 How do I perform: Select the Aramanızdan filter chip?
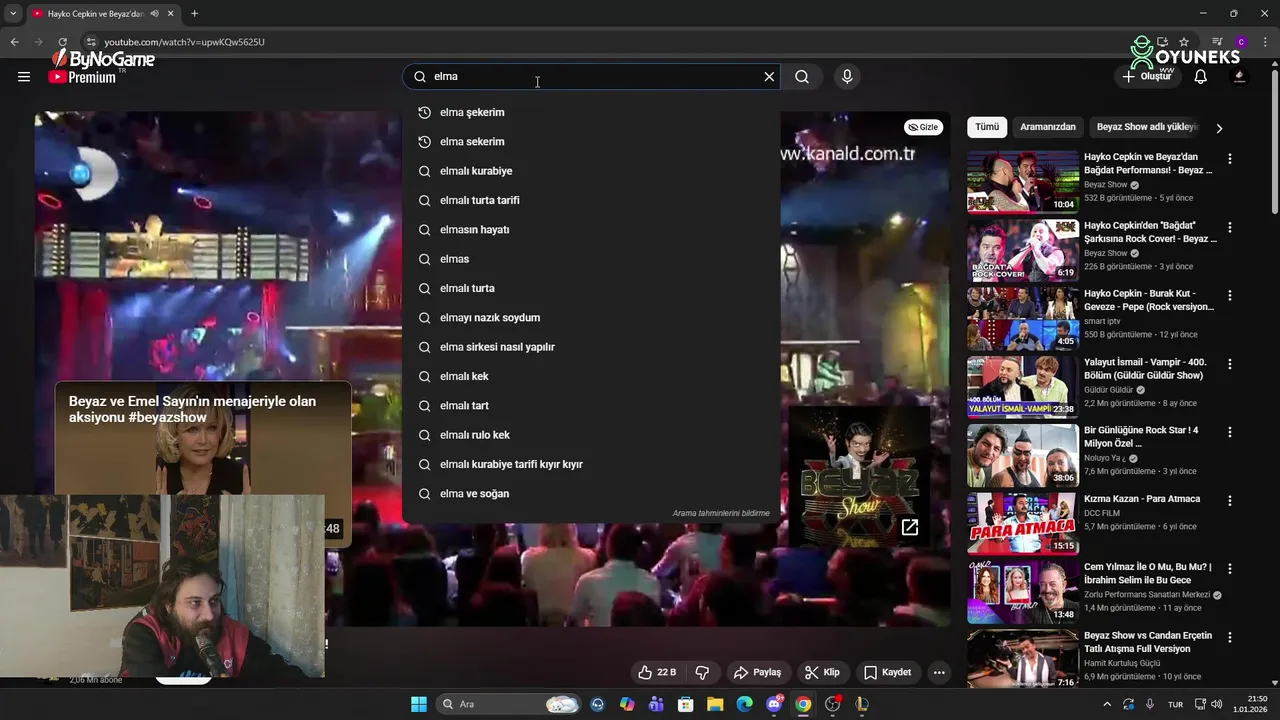tap(1048, 127)
